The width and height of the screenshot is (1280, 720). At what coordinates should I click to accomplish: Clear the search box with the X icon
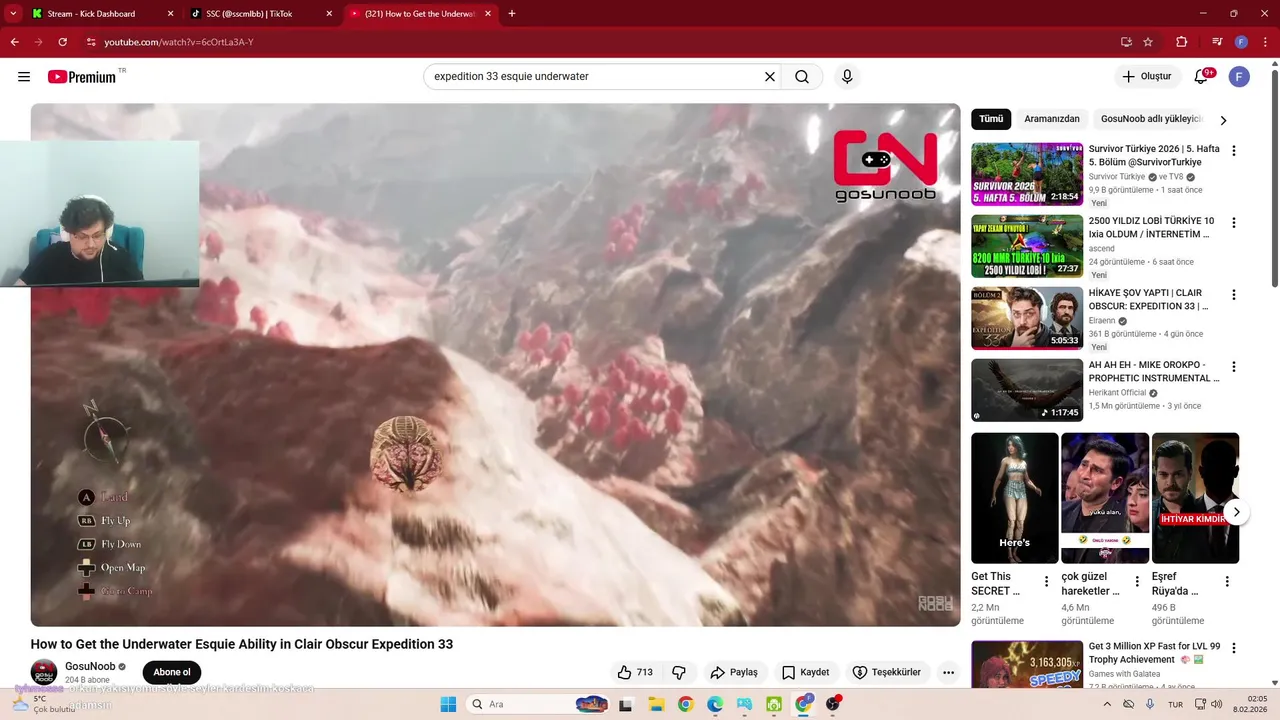(770, 77)
